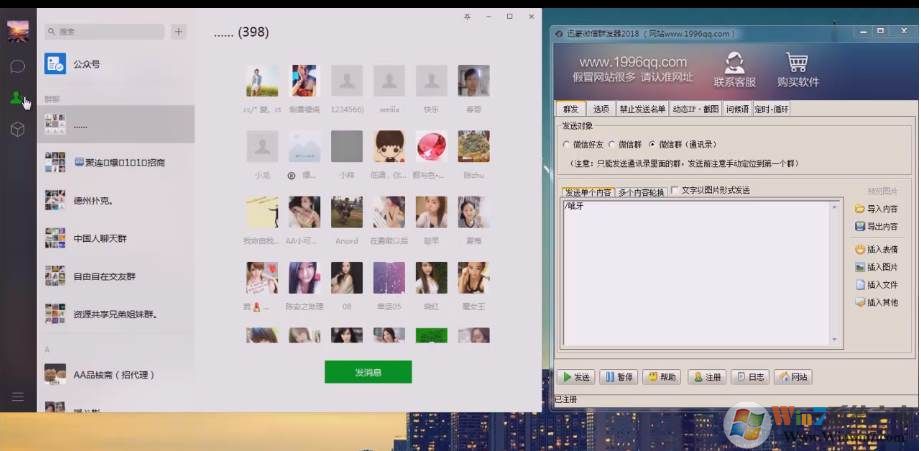Click 插入表情 to insert an emoji
The width and height of the screenshot is (921, 451).
[x=876, y=248]
